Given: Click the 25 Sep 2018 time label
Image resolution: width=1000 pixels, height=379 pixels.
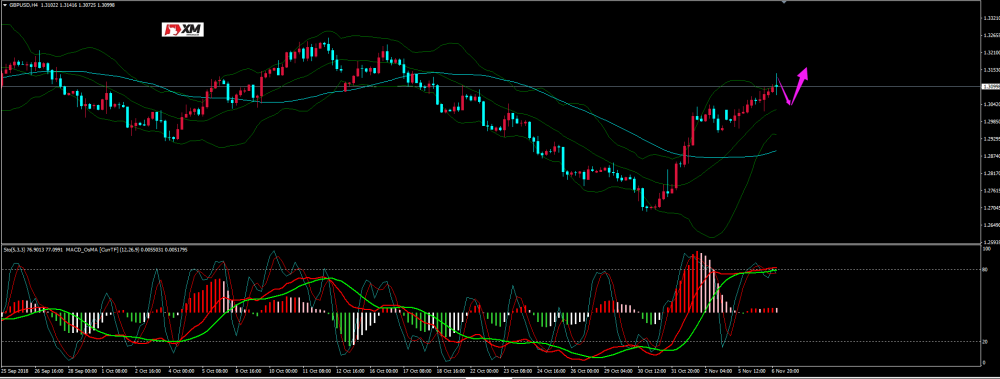Looking at the screenshot, I should click(x=15, y=371).
